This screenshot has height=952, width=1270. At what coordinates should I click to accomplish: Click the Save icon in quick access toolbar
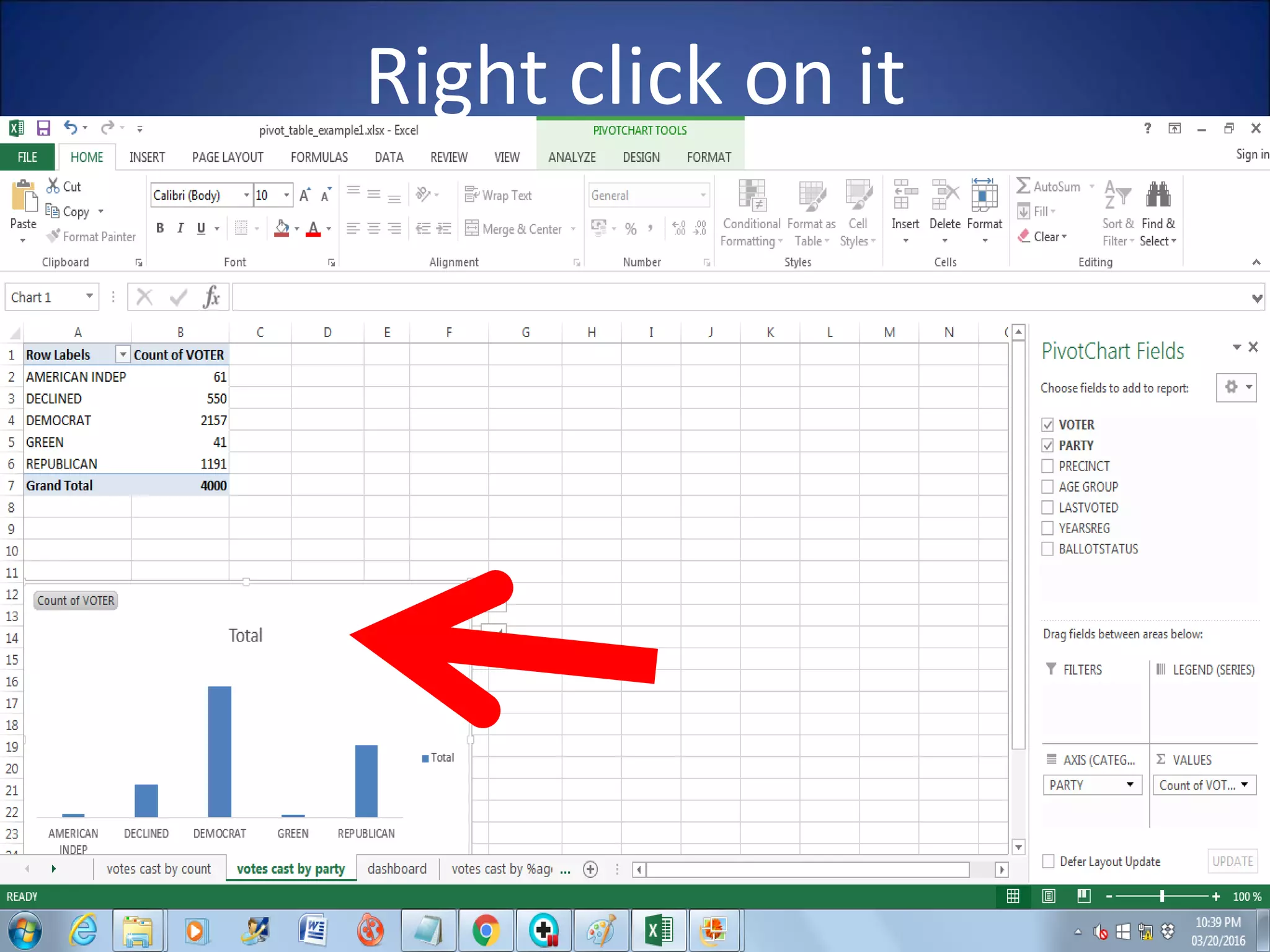pos(43,129)
